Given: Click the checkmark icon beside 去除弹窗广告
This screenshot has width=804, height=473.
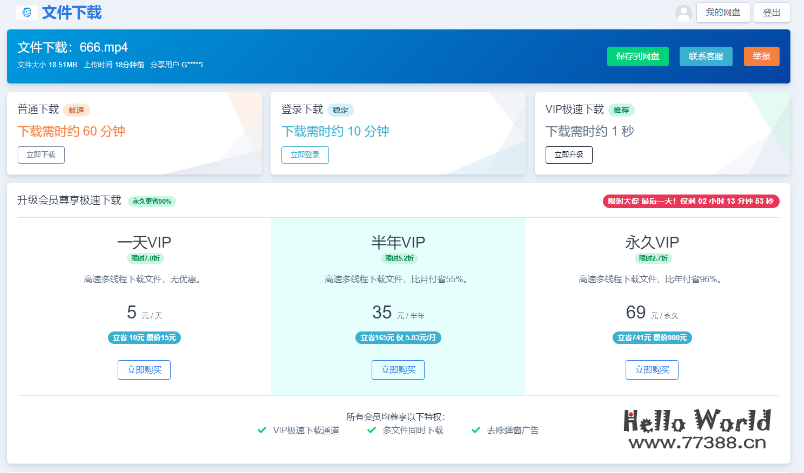Looking at the screenshot, I should (x=476, y=430).
